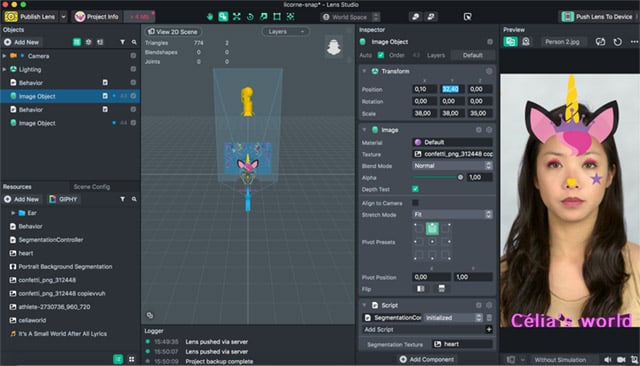Click the GIPHY button in Resources
This screenshot has height=366, width=640.
(x=63, y=199)
